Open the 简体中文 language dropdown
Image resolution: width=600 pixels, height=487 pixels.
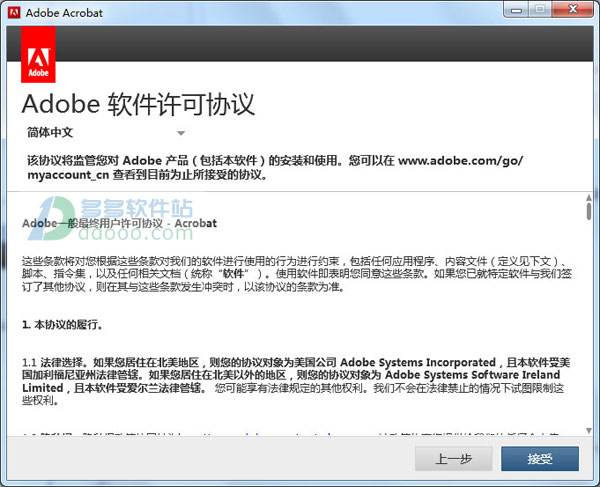106,133
